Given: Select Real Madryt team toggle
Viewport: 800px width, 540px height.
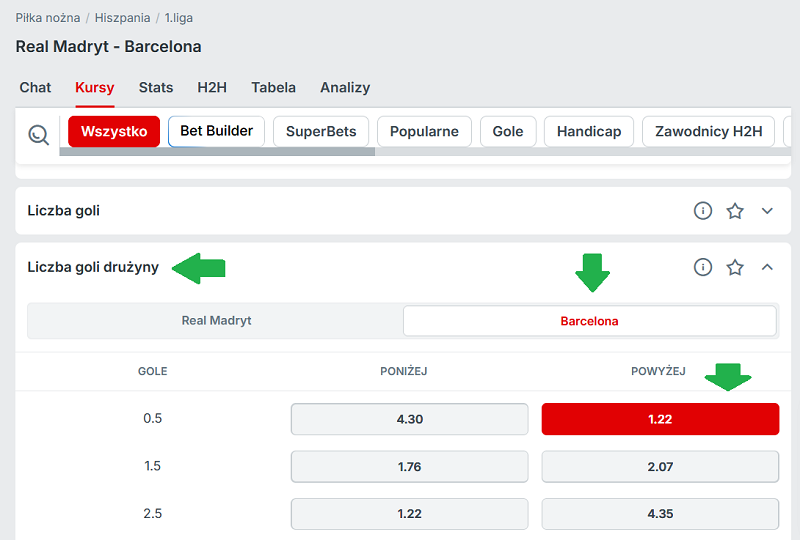Looking at the screenshot, I should (x=216, y=321).
